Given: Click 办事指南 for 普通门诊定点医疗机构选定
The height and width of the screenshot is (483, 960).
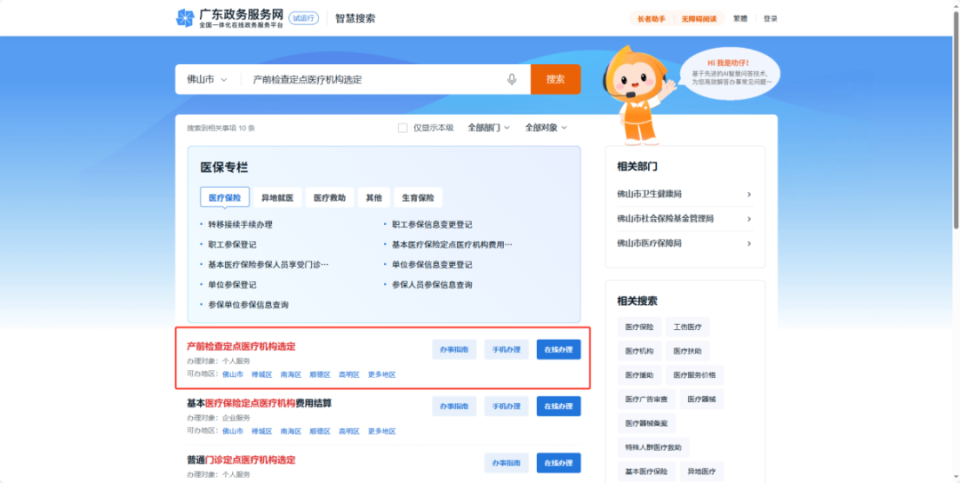Looking at the screenshot, I should click(506, 463).
